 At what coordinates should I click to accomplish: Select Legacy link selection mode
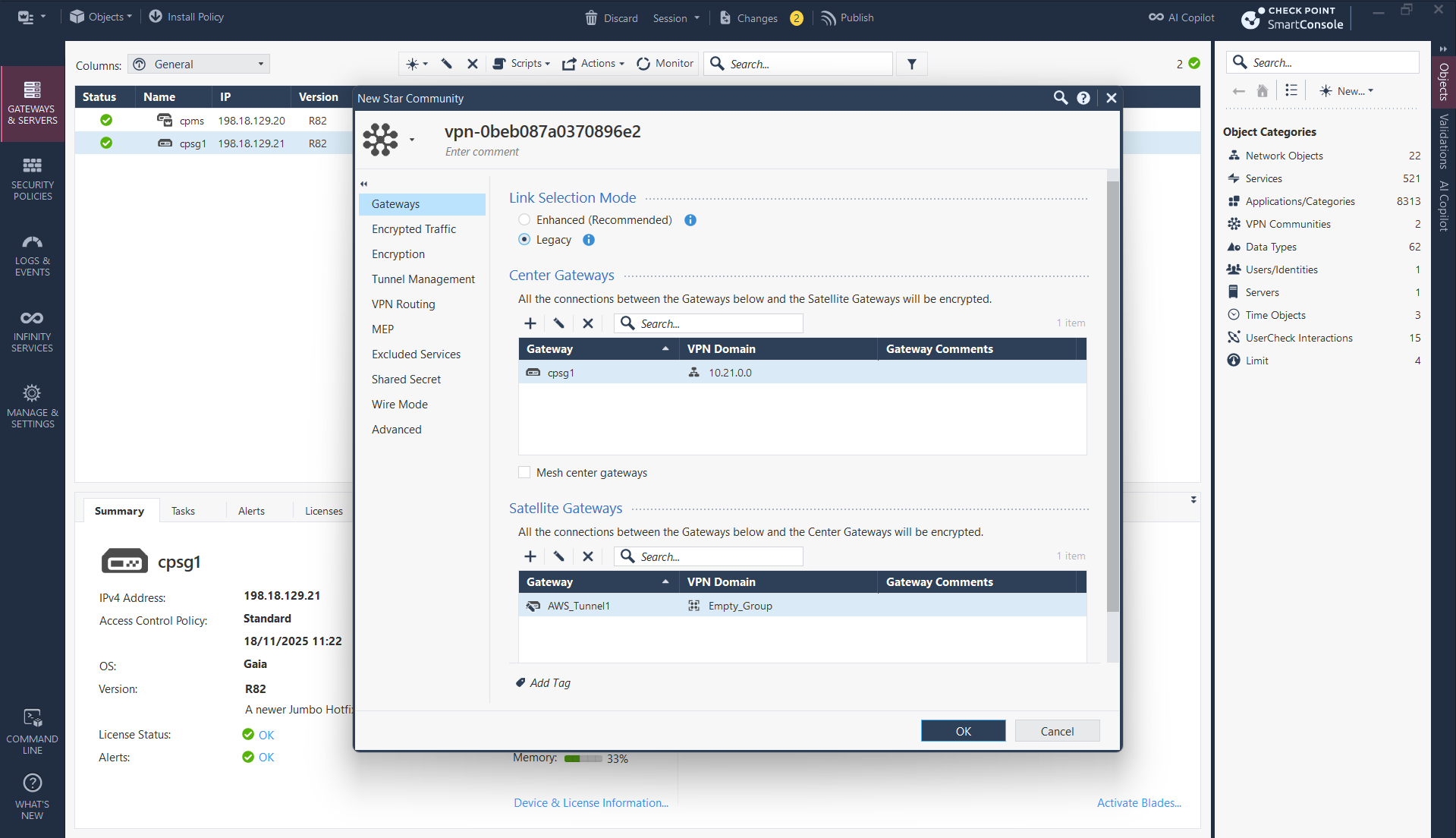point(524,240)
